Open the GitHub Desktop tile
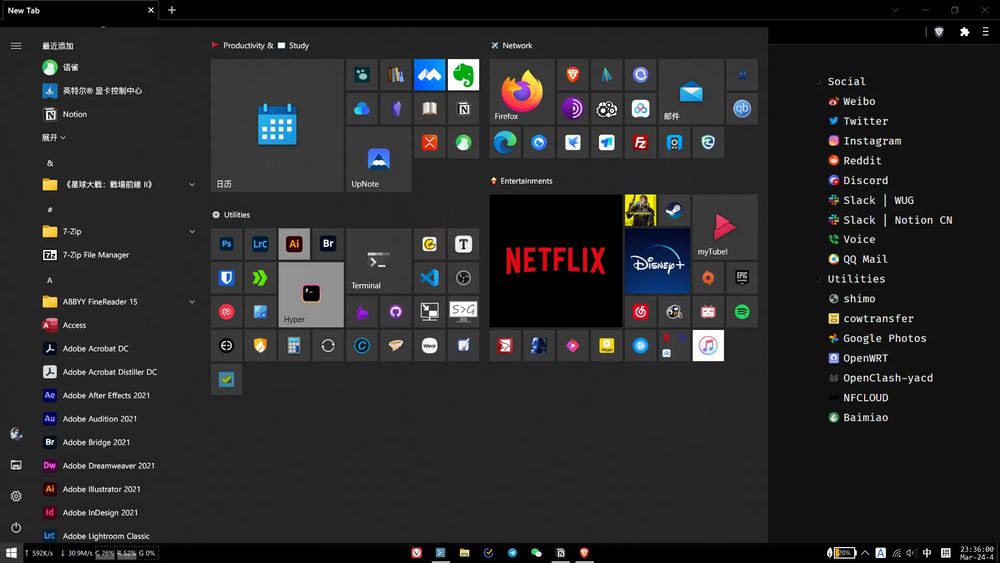Viewport: 1000px width, 563px height. click(395, 311)
